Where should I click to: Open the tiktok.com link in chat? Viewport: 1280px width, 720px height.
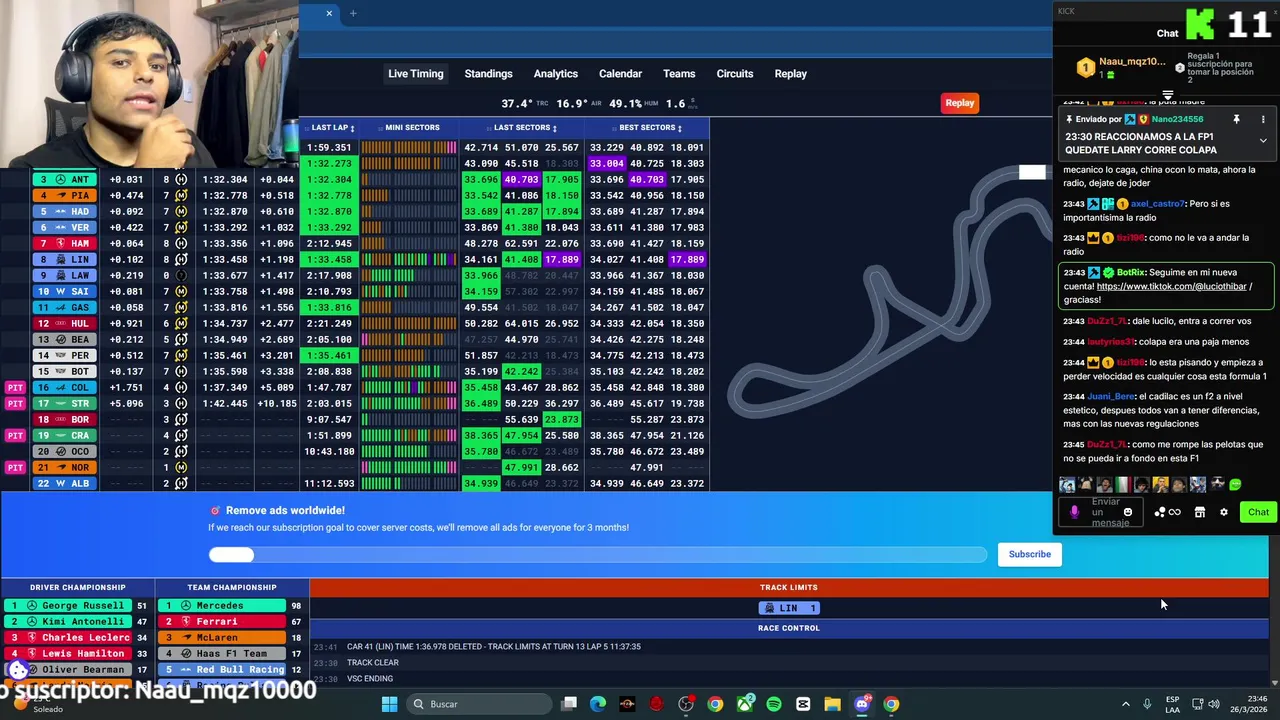click(1171, 286)
